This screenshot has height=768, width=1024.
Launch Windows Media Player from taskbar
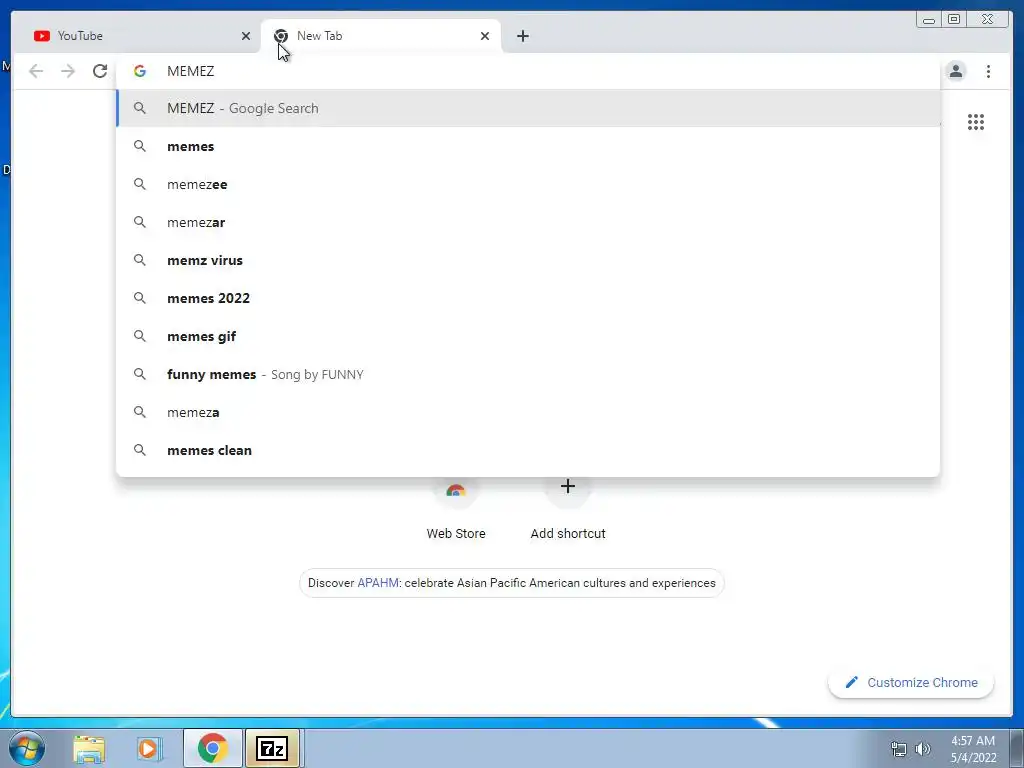(149, 748)
